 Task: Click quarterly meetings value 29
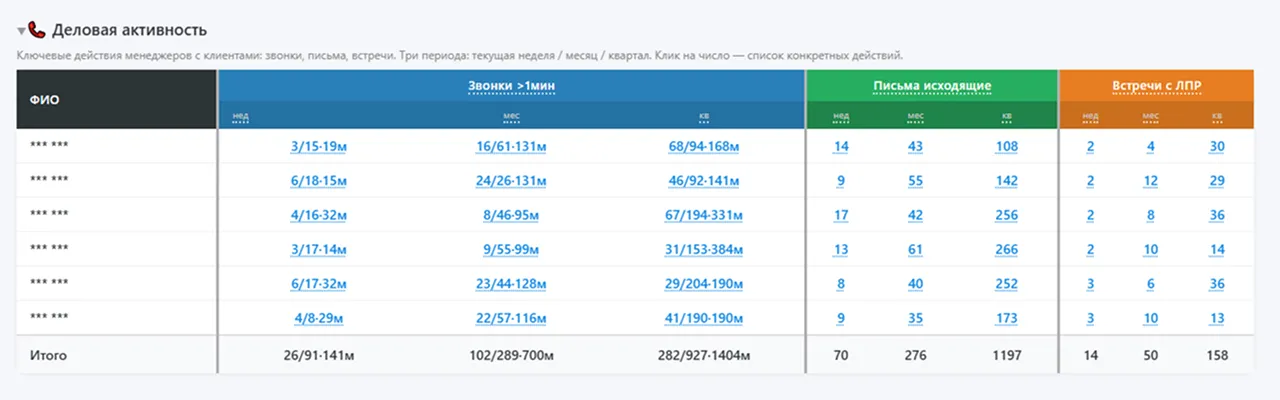click(1217, 181)
